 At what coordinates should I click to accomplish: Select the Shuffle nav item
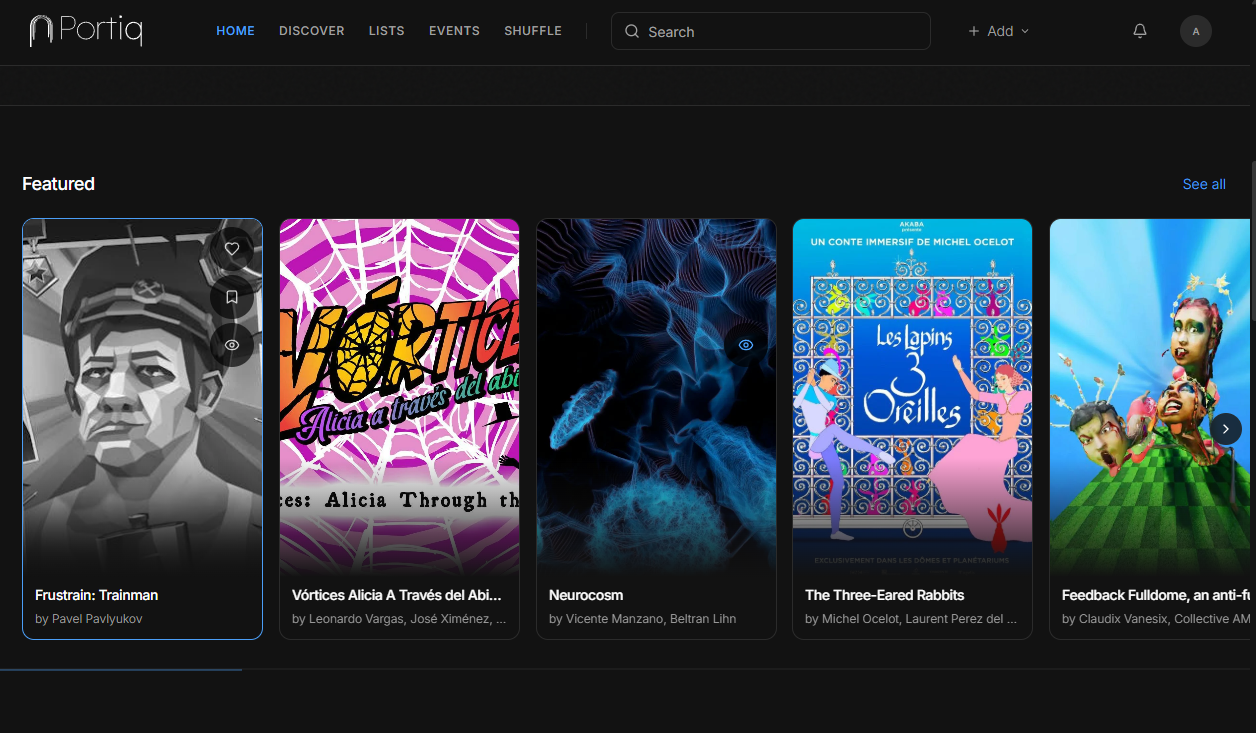click(x=533, y=31)
